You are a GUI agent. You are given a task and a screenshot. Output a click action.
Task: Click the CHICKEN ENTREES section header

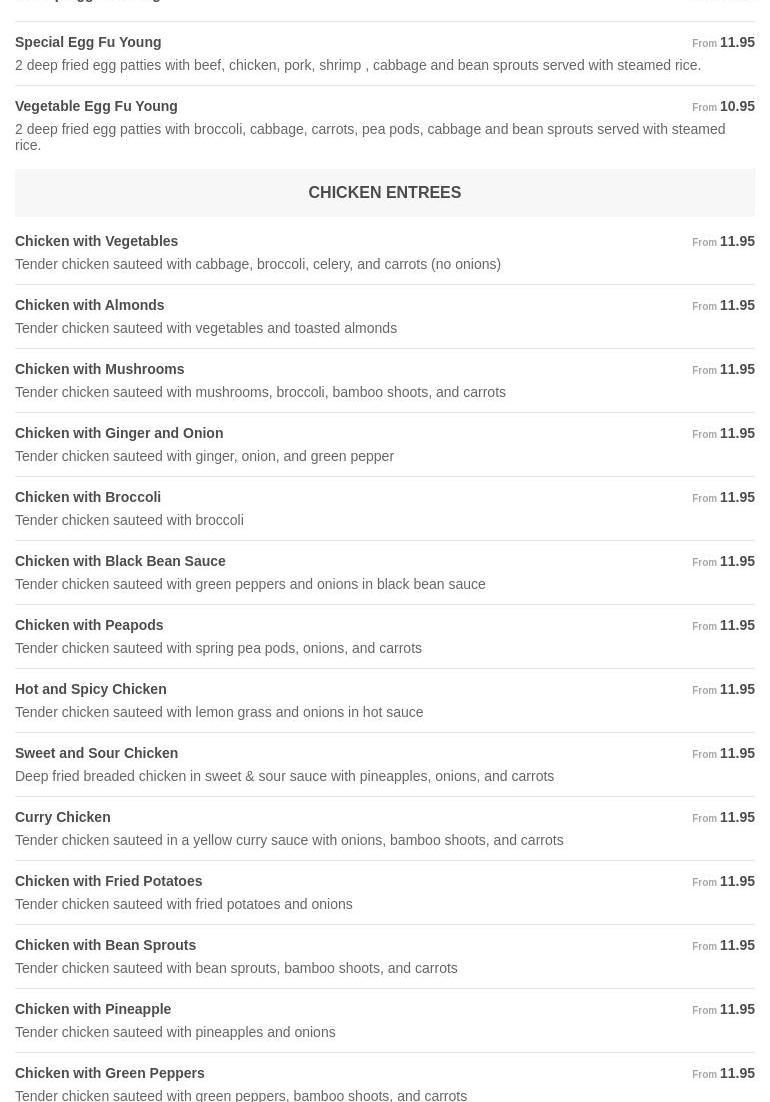click(384, 192)
